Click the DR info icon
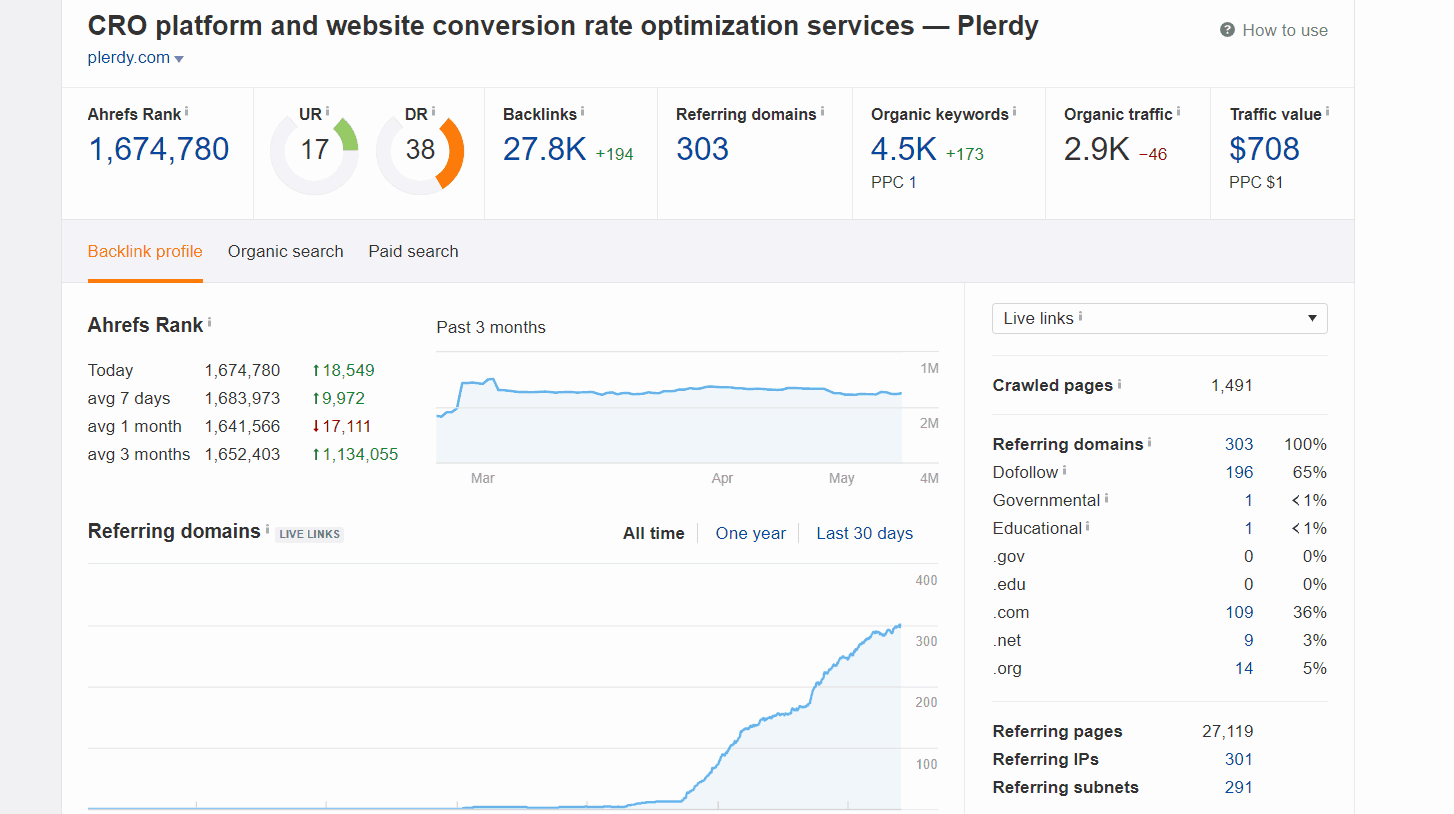1454x814 pixels. point(433,111)
